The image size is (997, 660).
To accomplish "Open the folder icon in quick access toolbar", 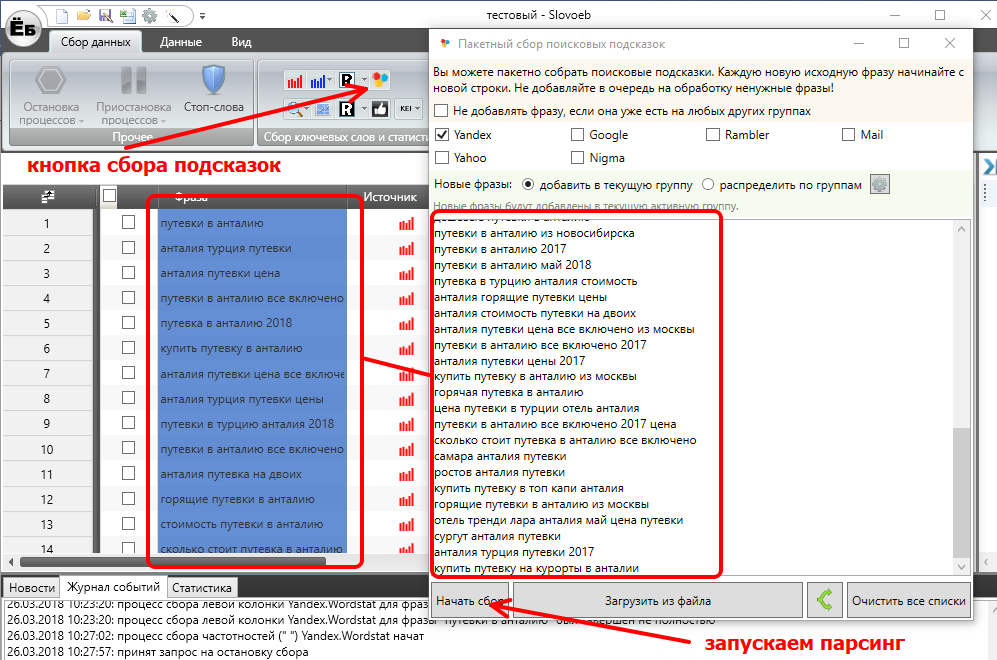I will [x=84, y=15].
